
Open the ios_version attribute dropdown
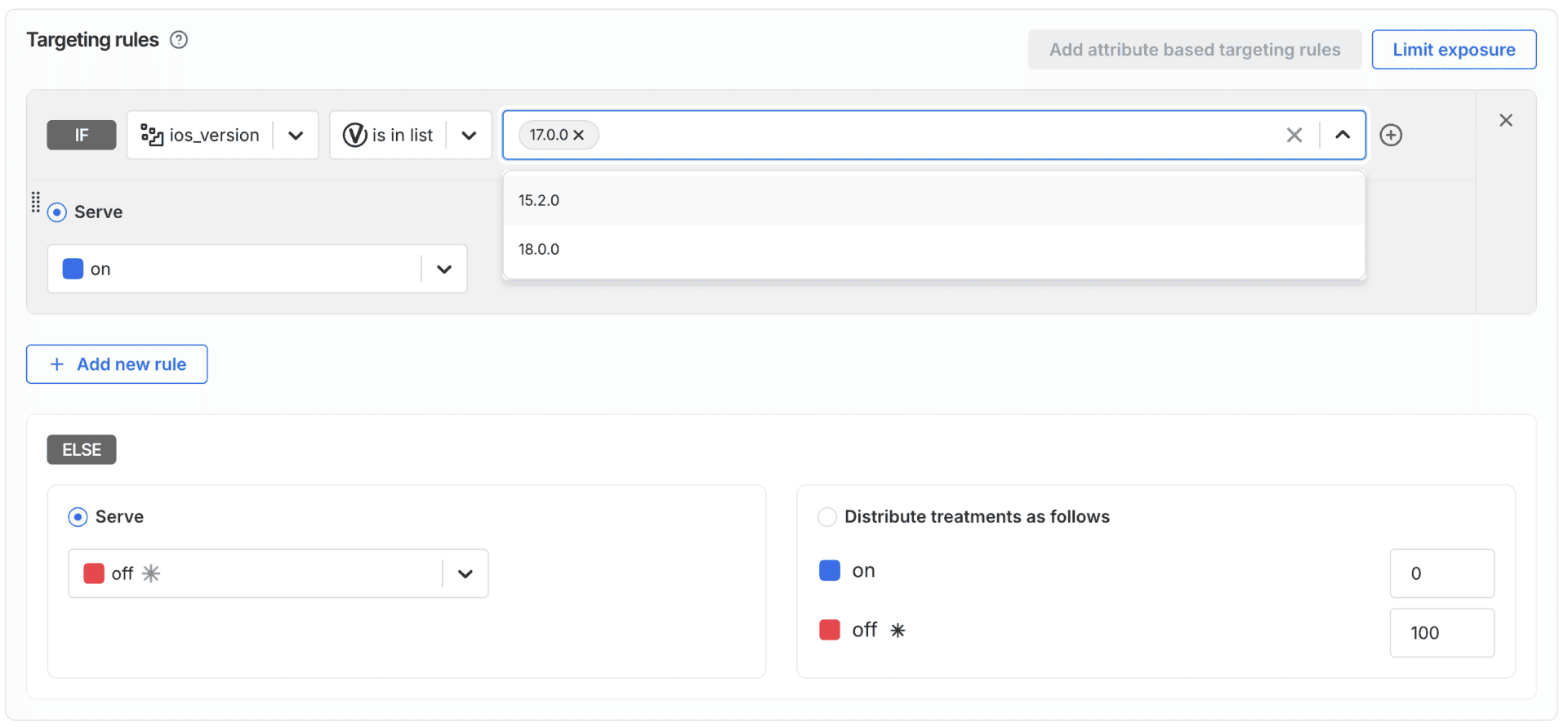click(296, 135)
